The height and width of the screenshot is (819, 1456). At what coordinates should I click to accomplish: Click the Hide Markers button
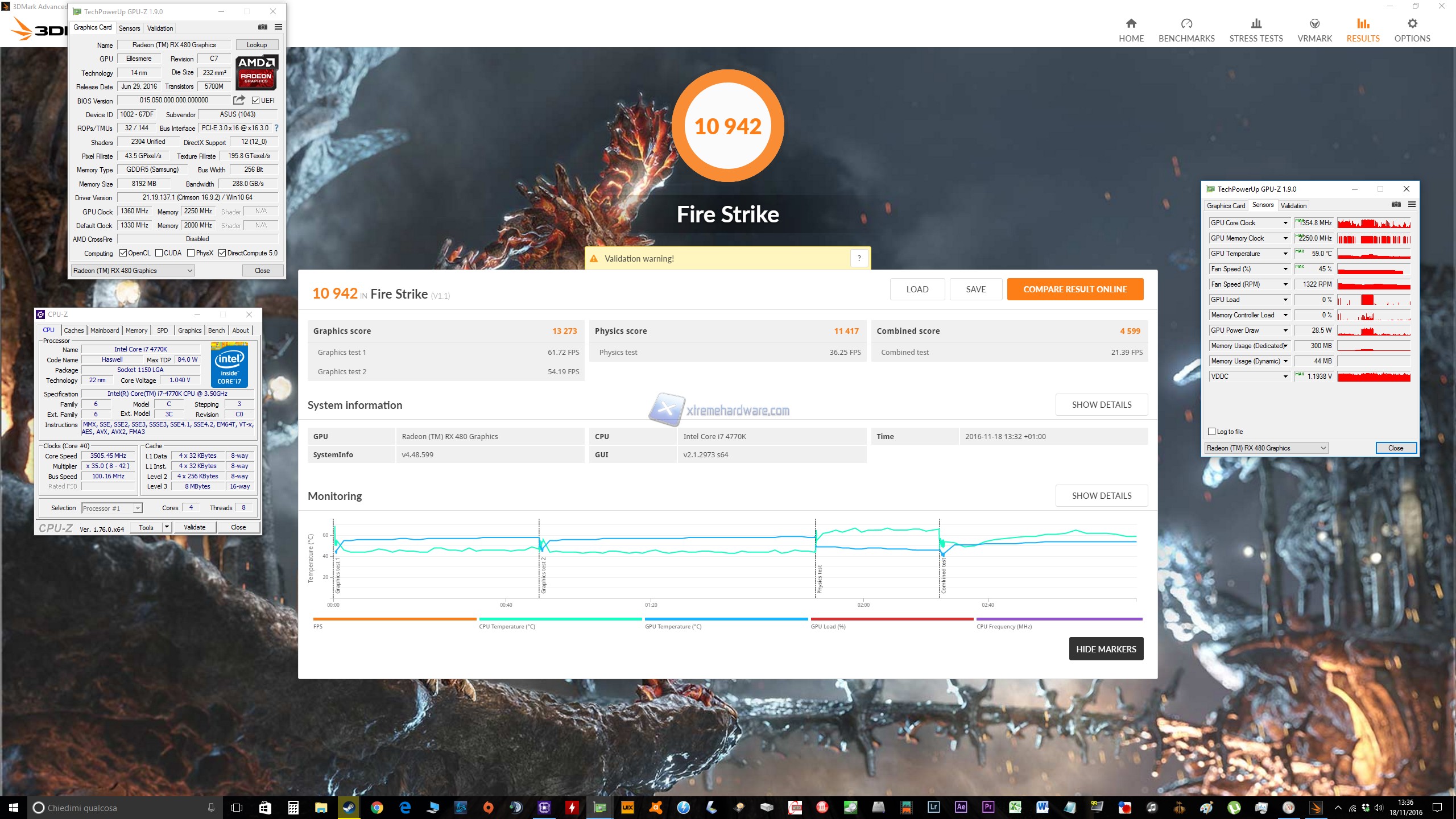1106,649
